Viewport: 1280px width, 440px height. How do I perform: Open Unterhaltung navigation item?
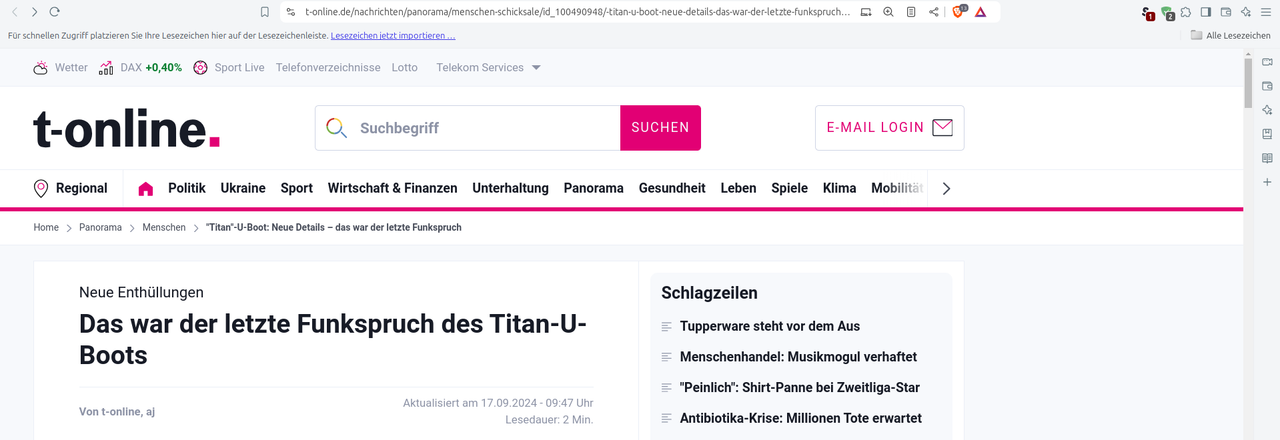[511, 188]
